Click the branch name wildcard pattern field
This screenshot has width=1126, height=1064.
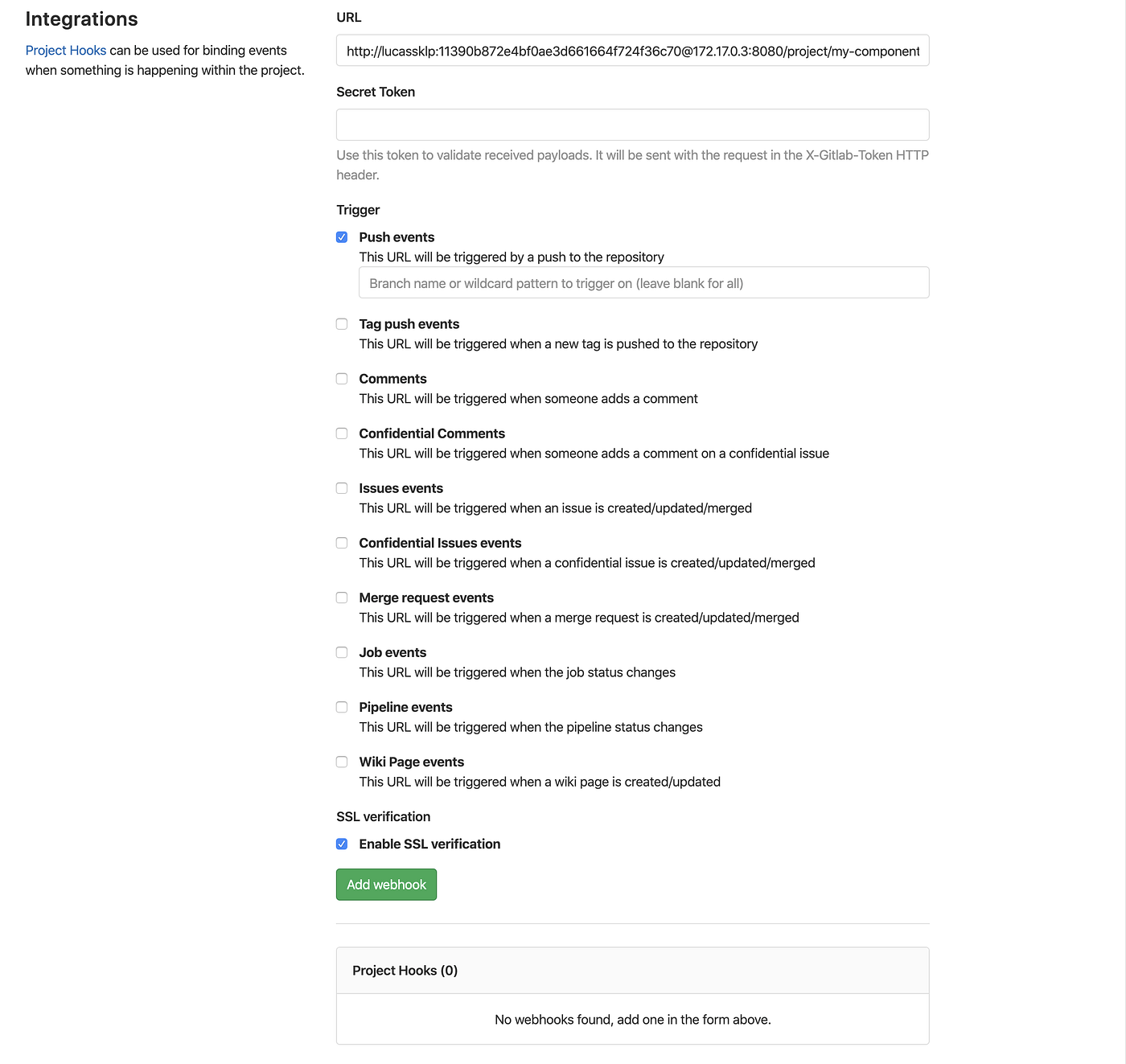point(643,282)
